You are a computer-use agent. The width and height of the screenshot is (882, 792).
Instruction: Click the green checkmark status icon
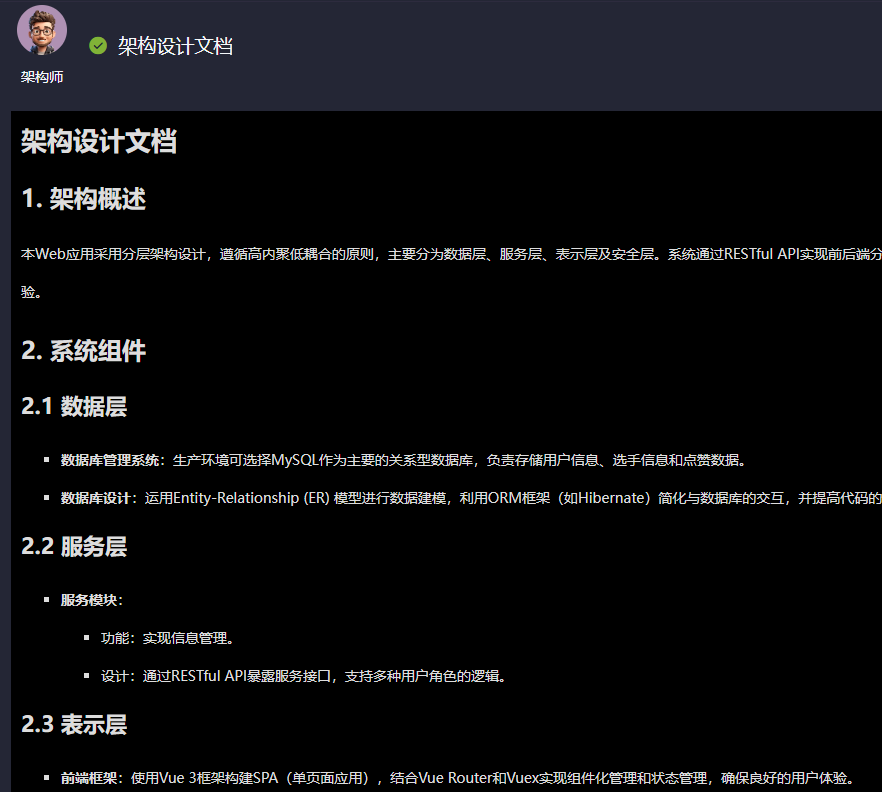pyautogui.click(x=98, y=46)
